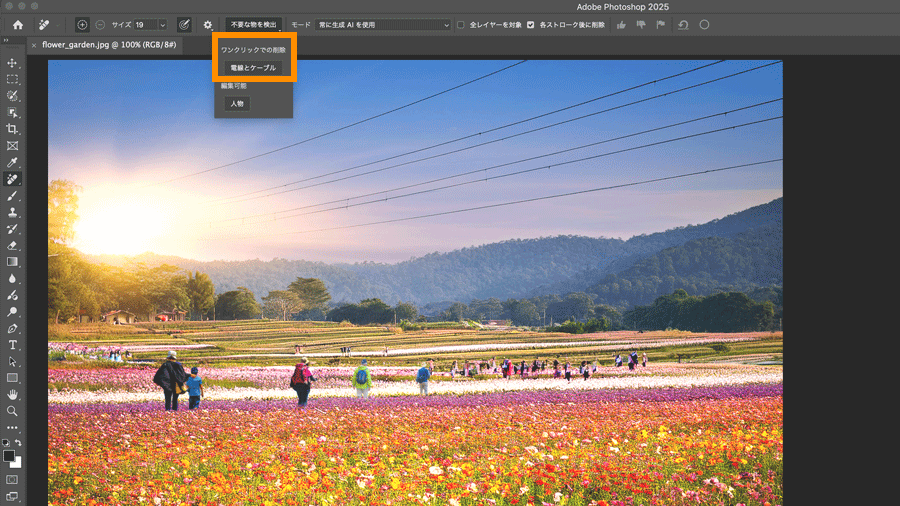900x506 pixels.
Task: Select the Clone Stamp tool
Action: (x=12, y=212)
